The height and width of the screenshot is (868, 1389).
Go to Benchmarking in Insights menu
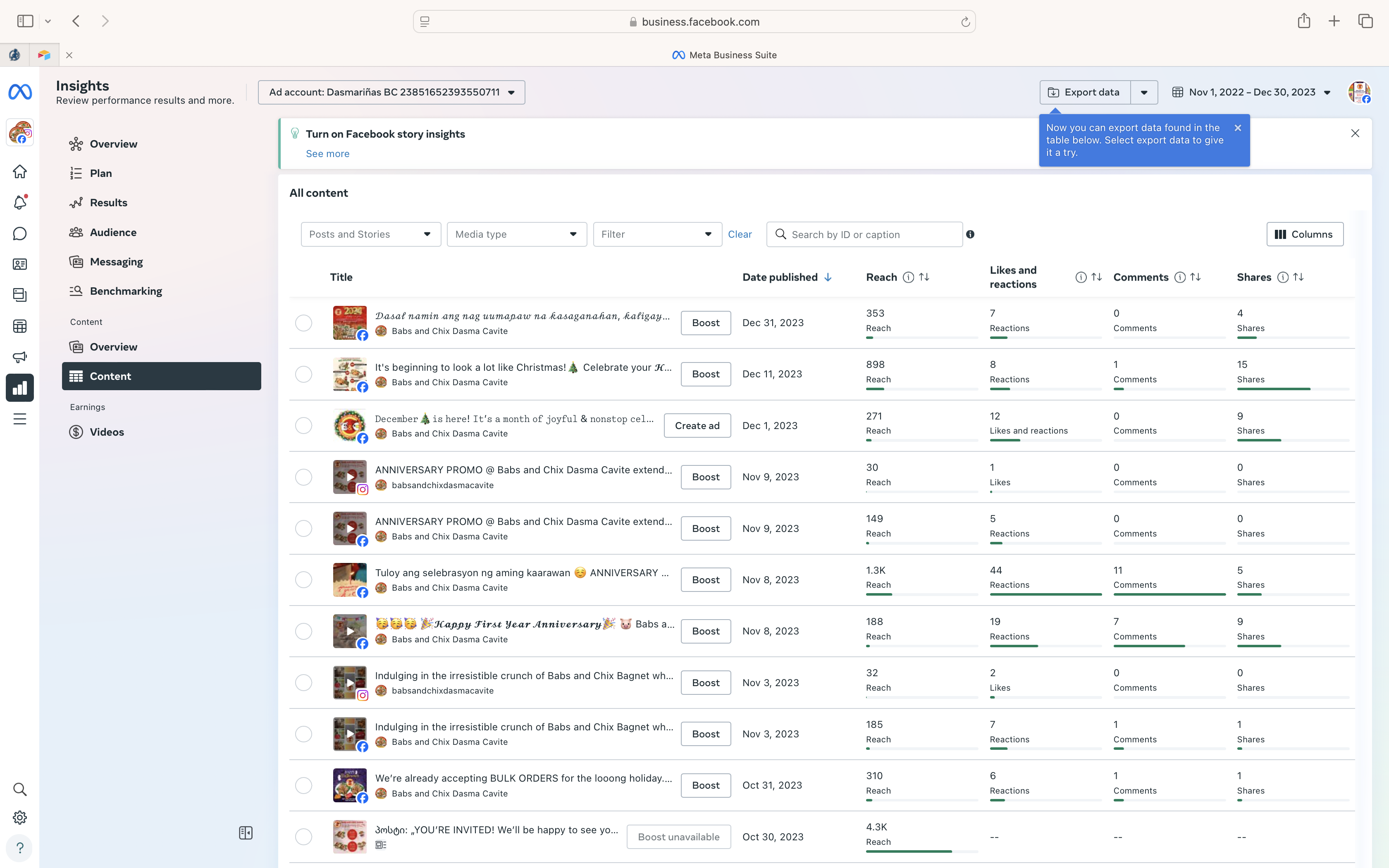tap(126, 291)
